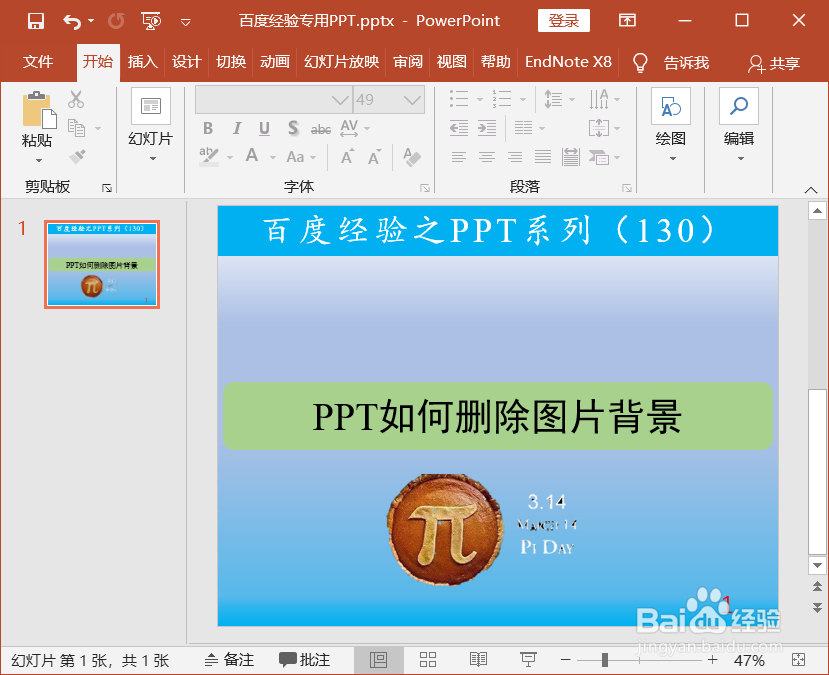
Task: Click the decrease indent icon
Action: pos(458,128)
